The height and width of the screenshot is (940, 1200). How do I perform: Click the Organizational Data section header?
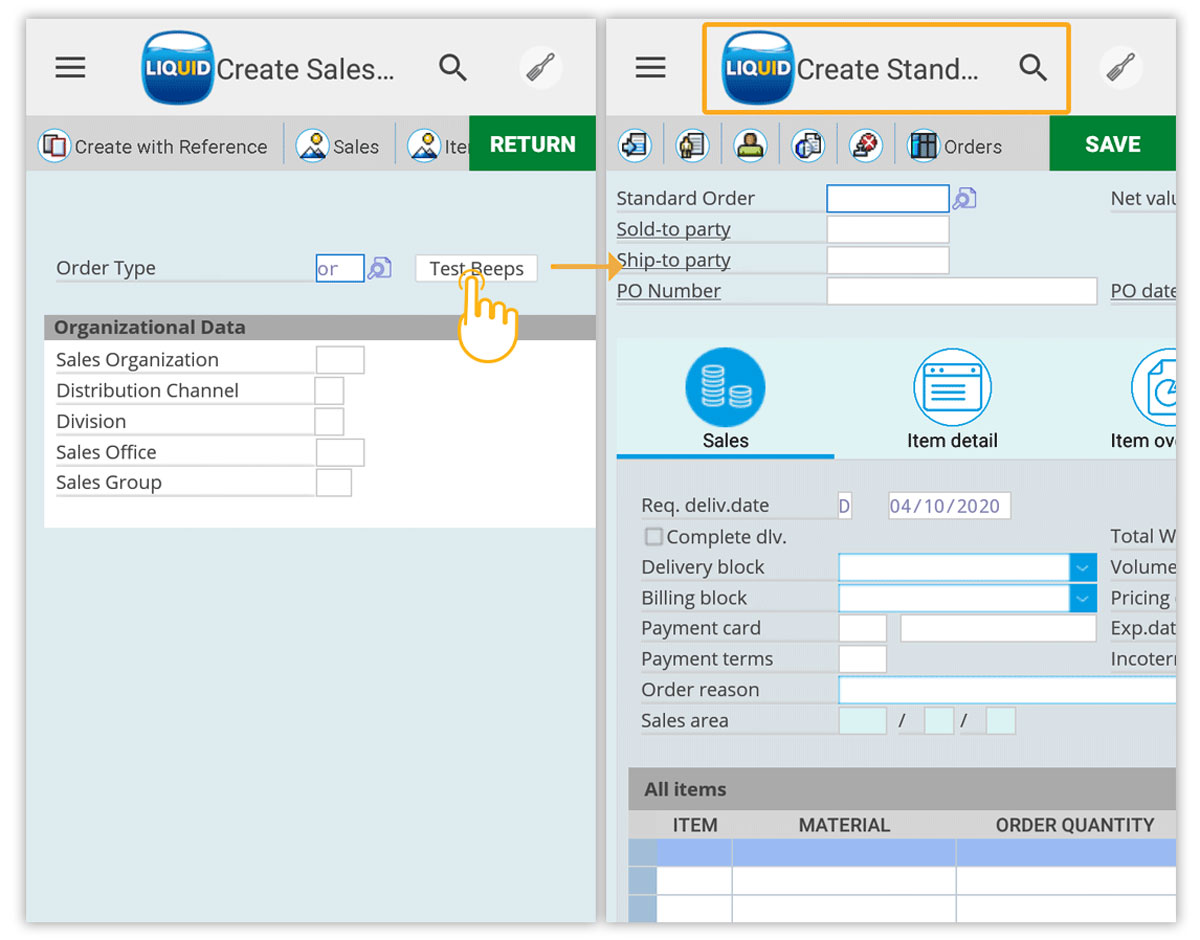click(x=320, y=327)
